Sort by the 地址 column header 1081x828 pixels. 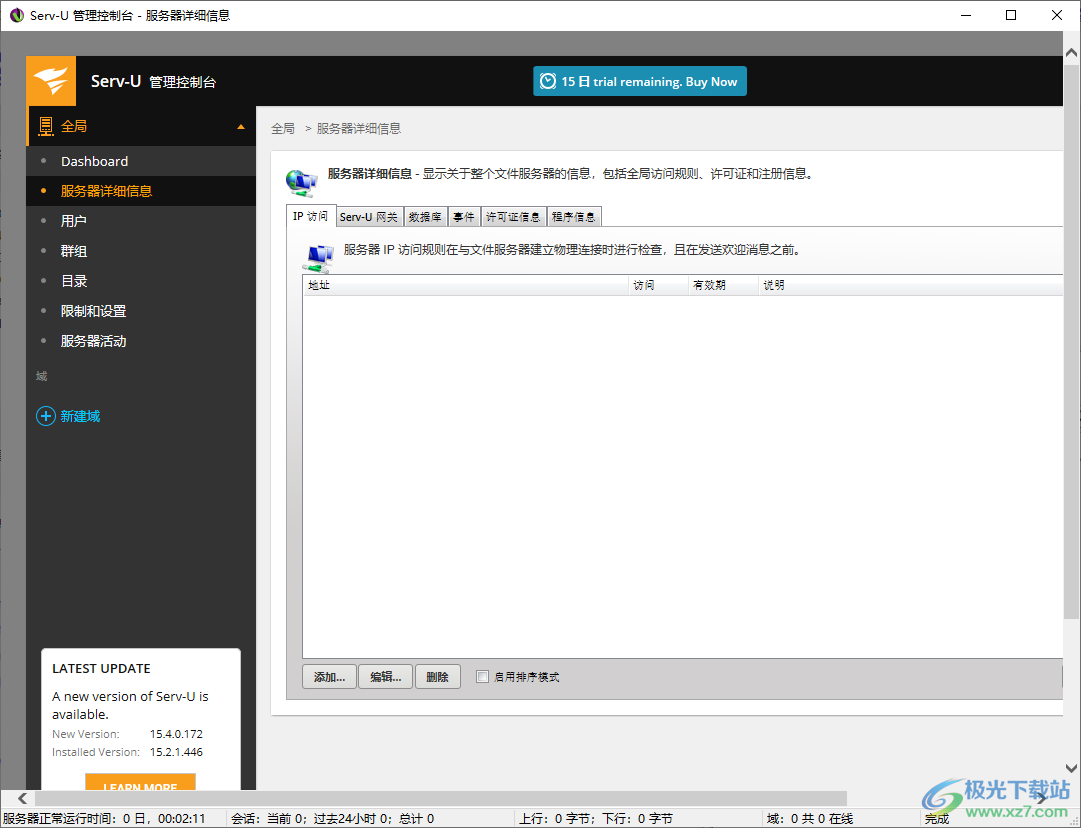click(x=465, y=285)
